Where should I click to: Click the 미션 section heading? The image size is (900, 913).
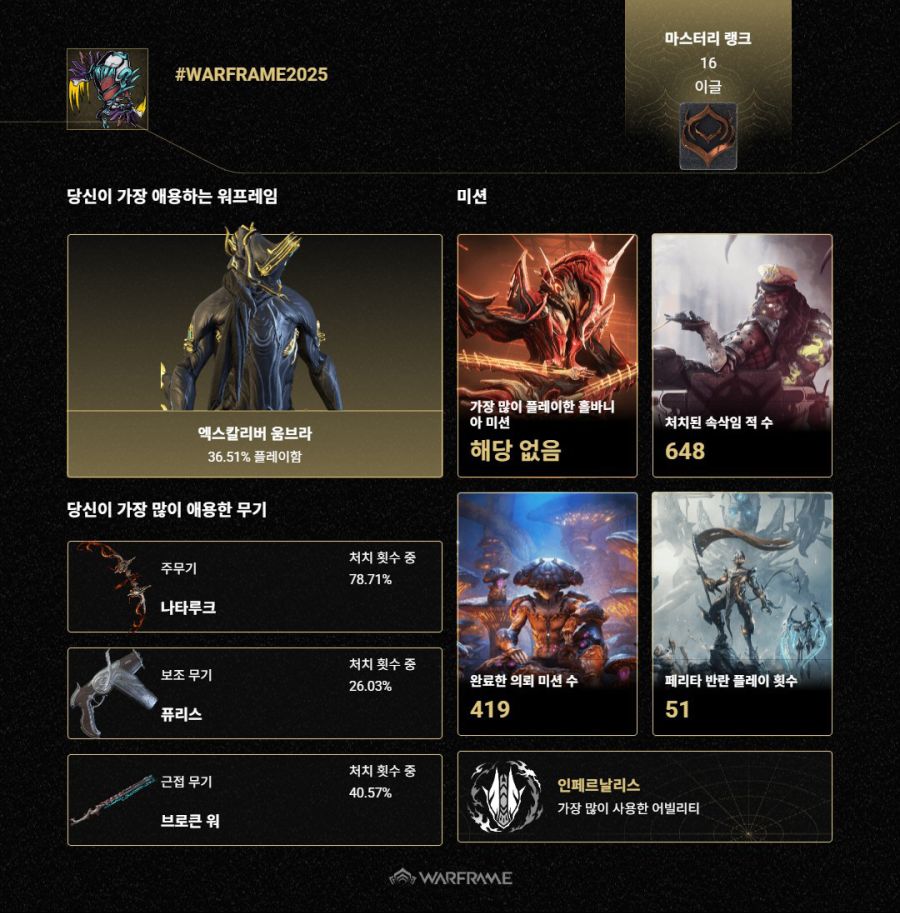pyautogui.click(x=472, y=196)
